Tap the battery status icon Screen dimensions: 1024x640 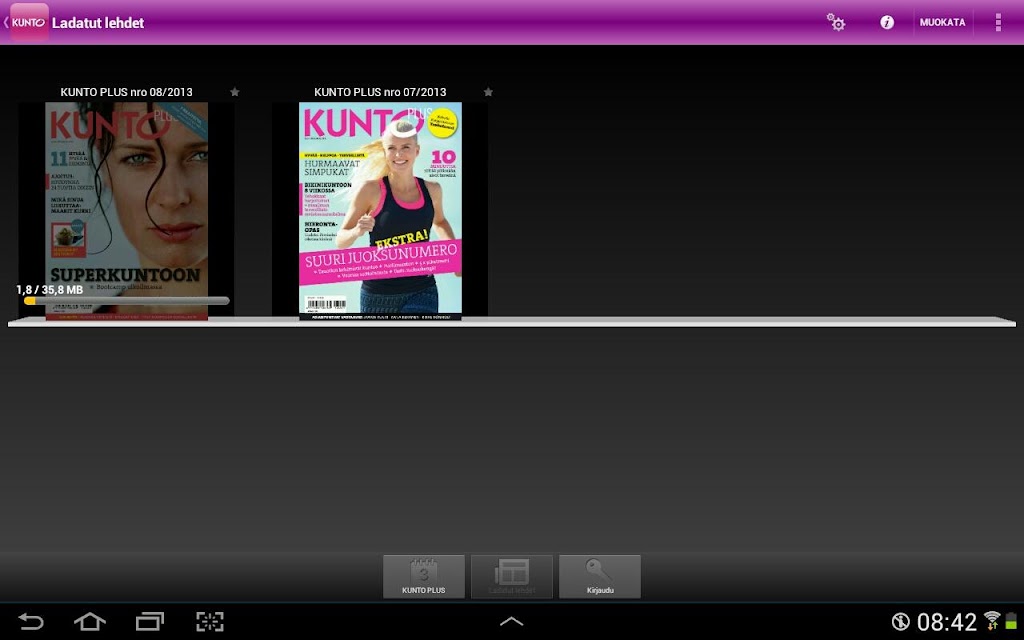(1012, 621)
